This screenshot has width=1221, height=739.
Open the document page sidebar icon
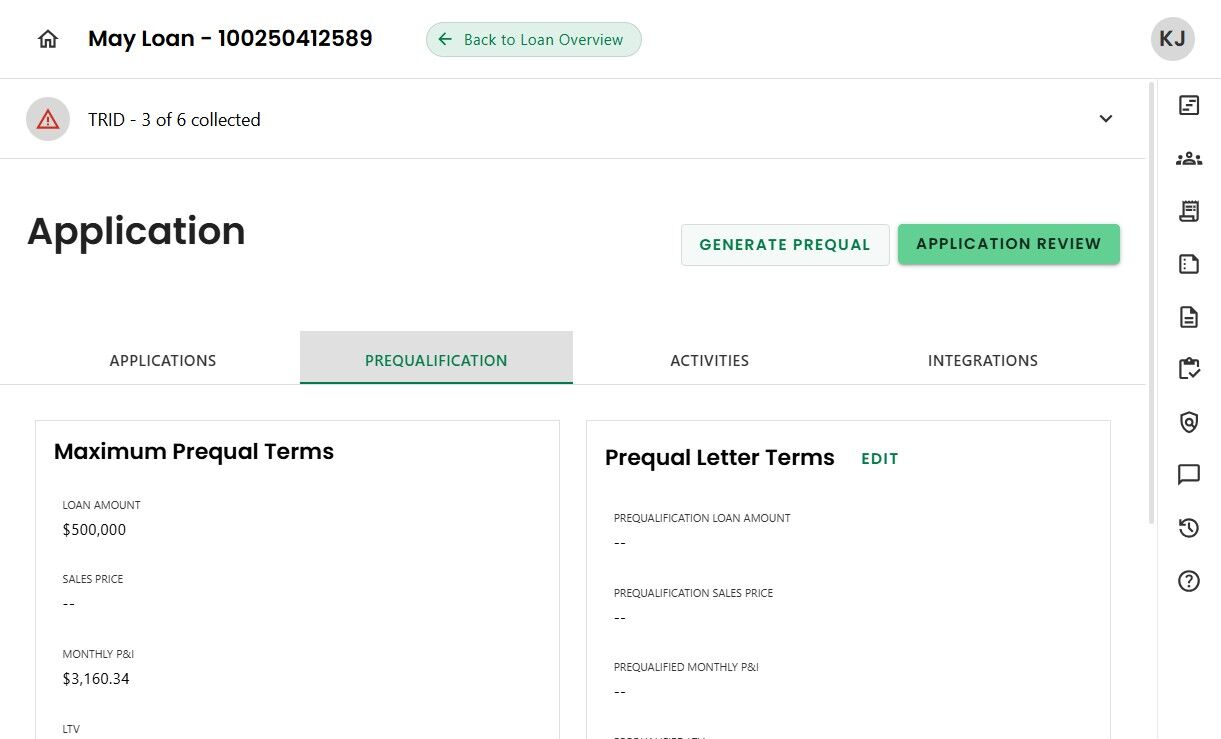tap(1189, 317)
